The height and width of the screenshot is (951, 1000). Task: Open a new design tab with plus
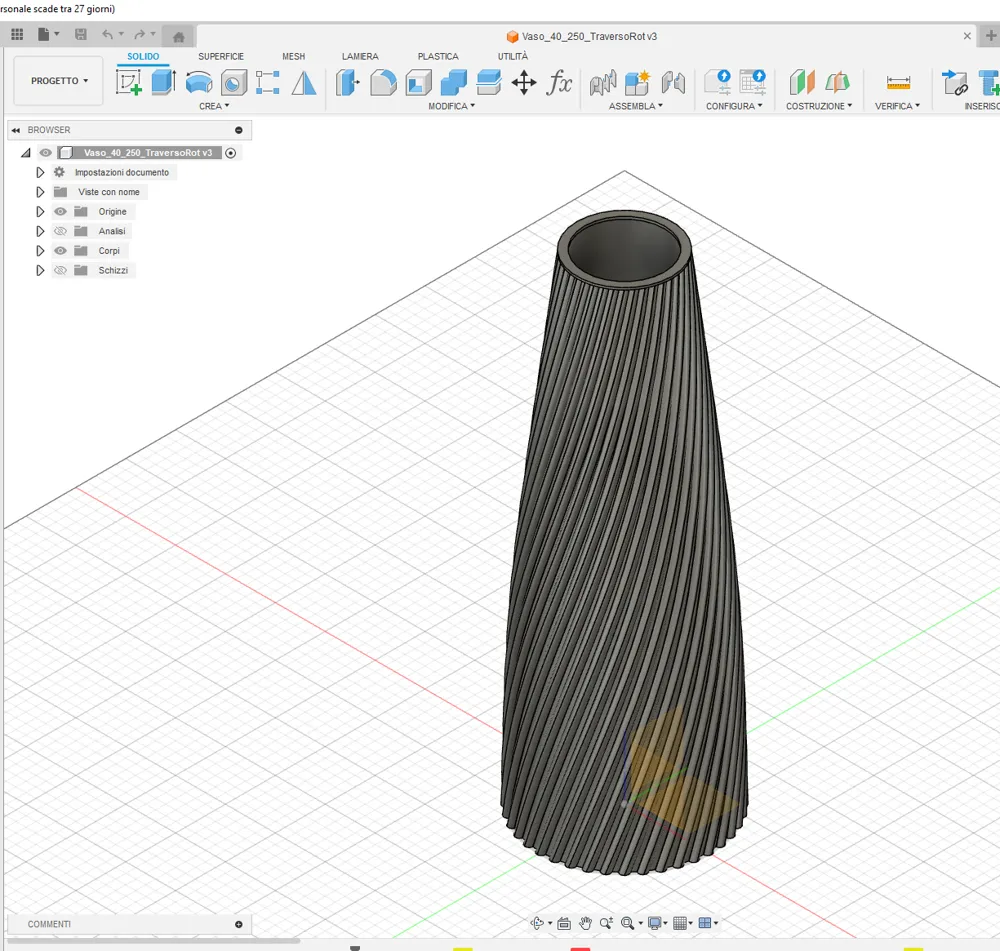click(x=990, y=36)
